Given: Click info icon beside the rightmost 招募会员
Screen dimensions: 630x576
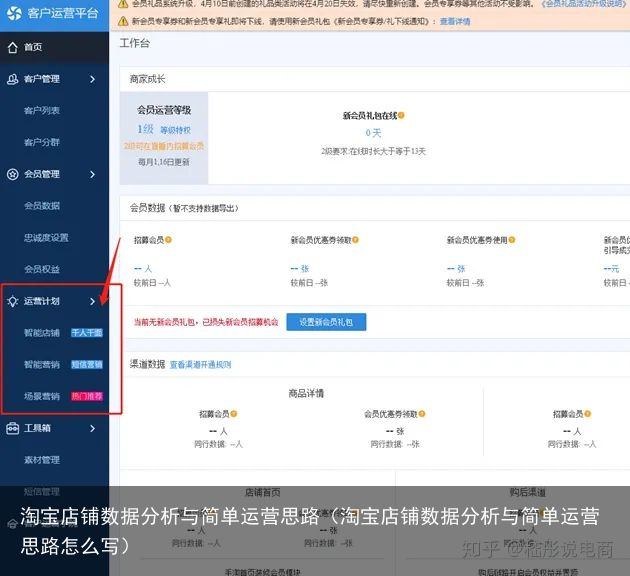Looking at the screenshot, I should (588, 414).
